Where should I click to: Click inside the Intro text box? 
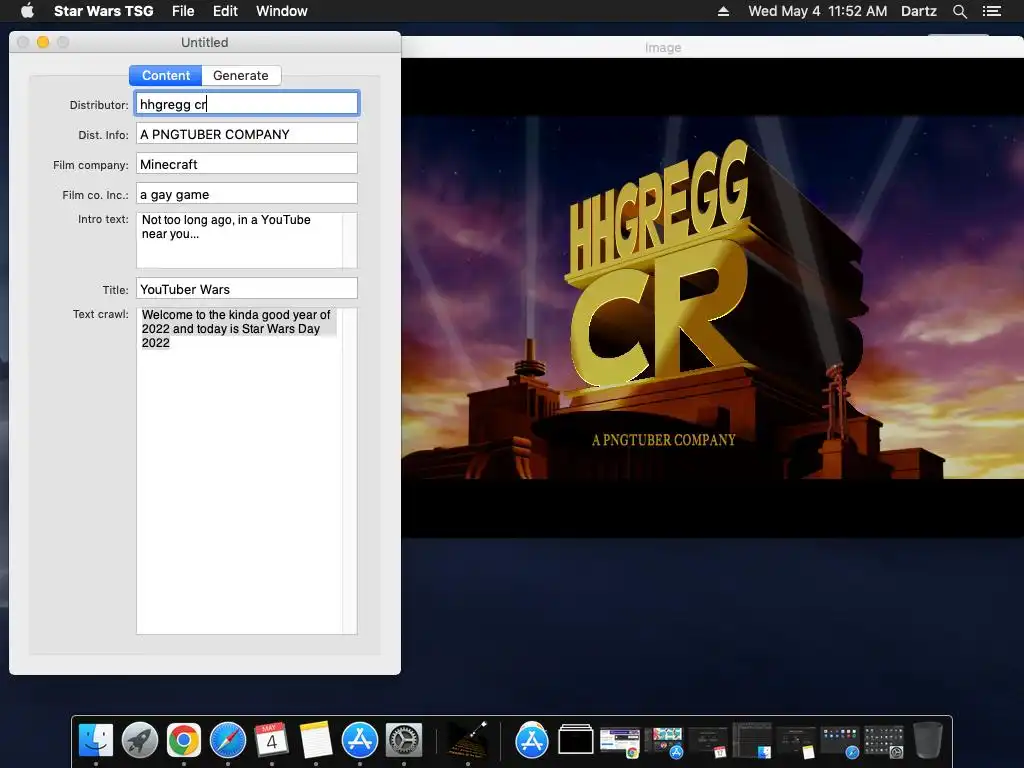tap(239, 240)
